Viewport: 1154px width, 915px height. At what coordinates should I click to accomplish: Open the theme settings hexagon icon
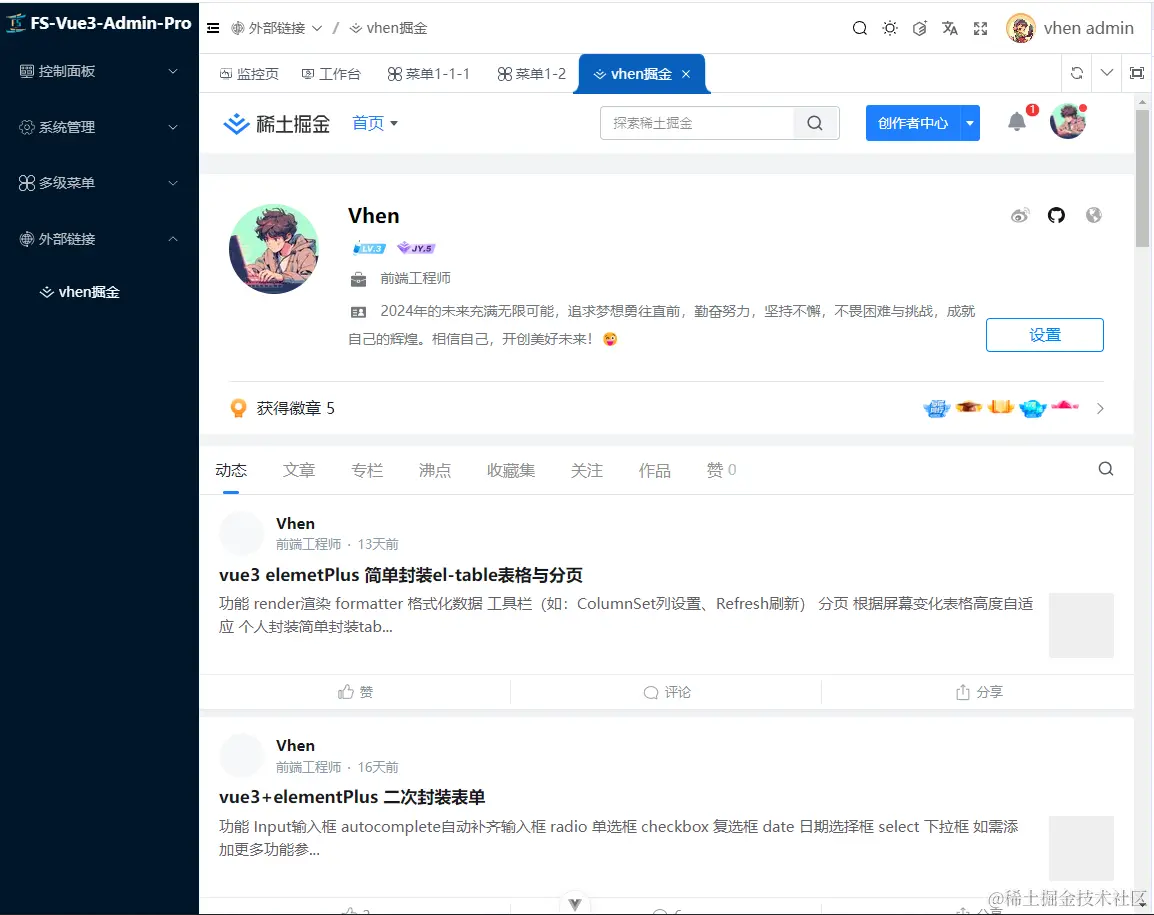click(919, 28)
